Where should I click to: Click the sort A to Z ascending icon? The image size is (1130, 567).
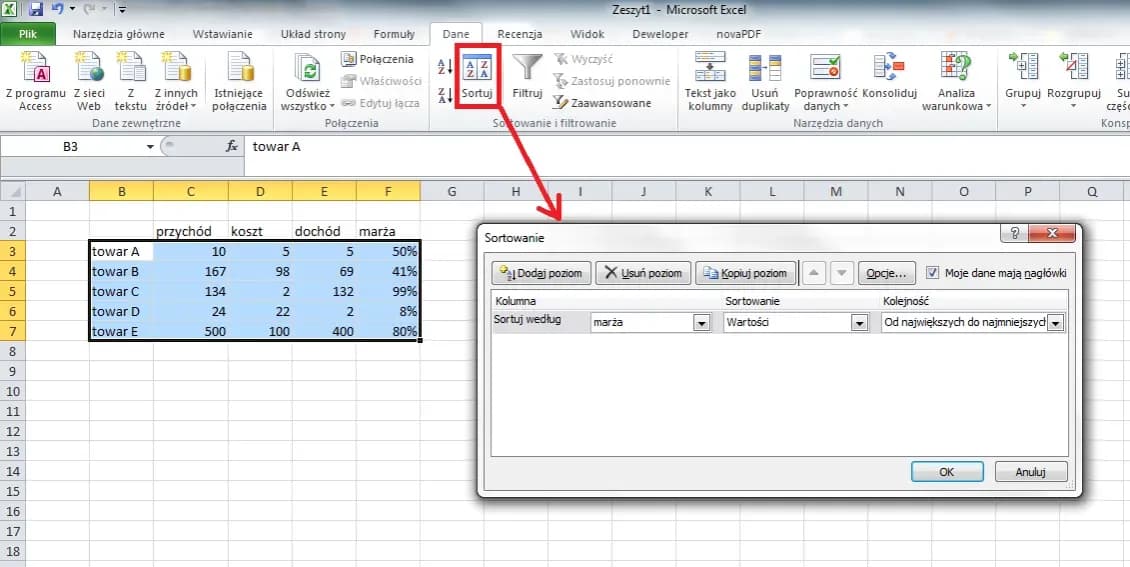click(444, 67)
